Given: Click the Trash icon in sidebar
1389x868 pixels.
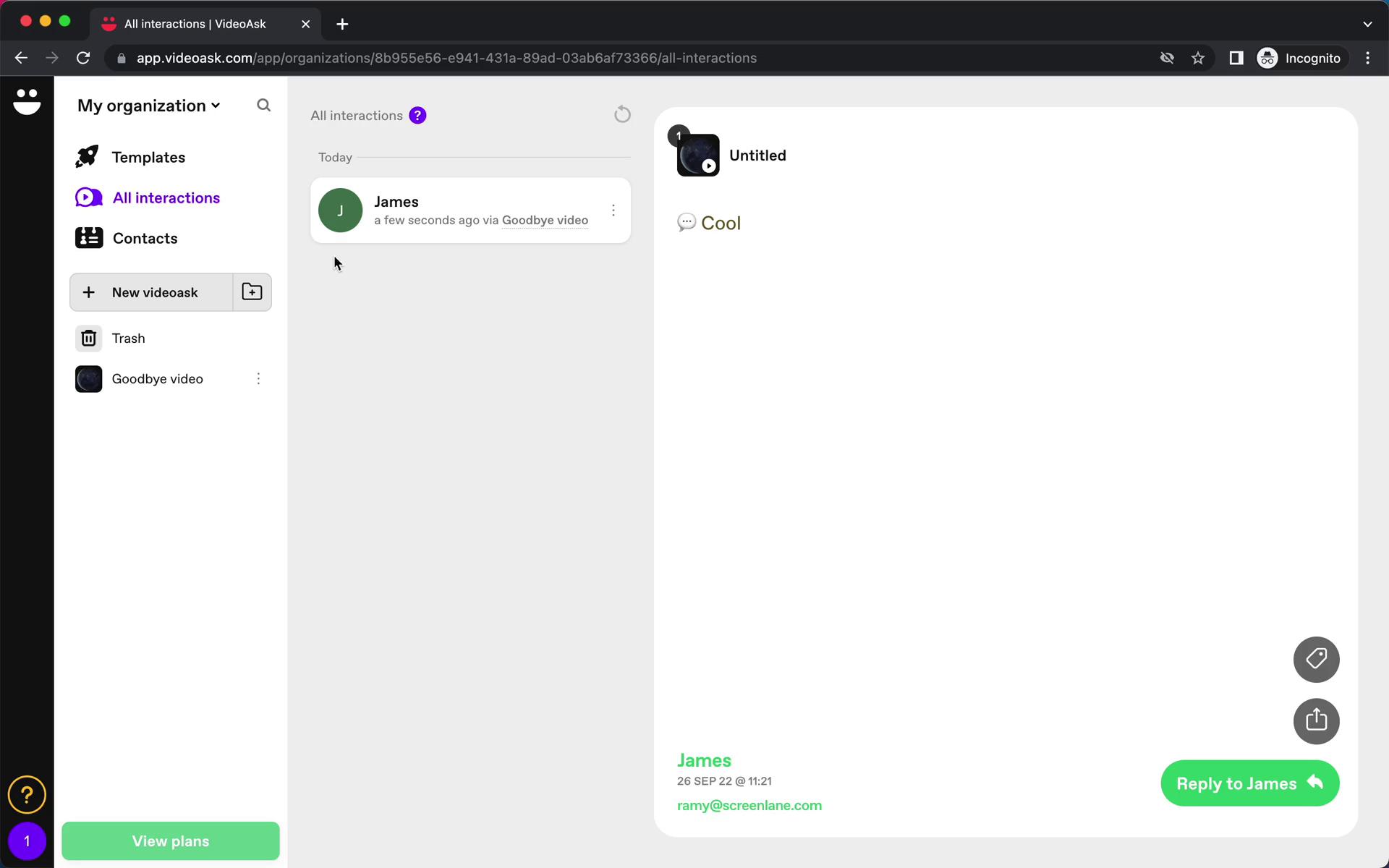Looking at the screenshot, I should (88, 338).
